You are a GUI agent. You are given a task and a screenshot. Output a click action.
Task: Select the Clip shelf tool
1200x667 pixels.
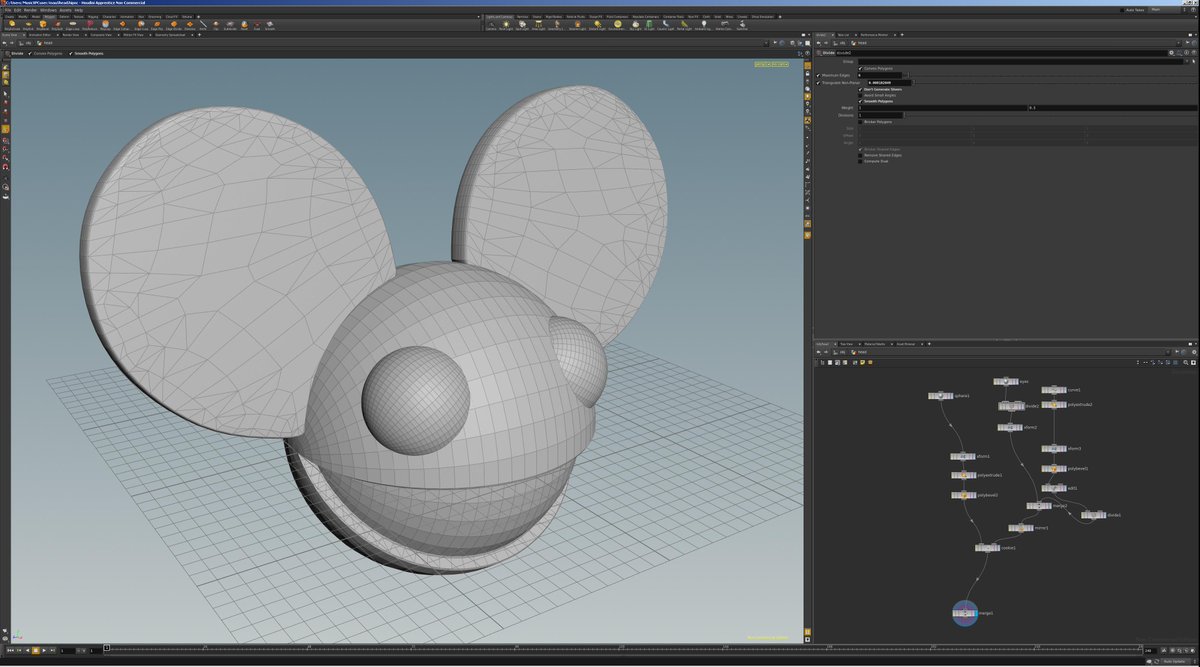tap(216, 25)
